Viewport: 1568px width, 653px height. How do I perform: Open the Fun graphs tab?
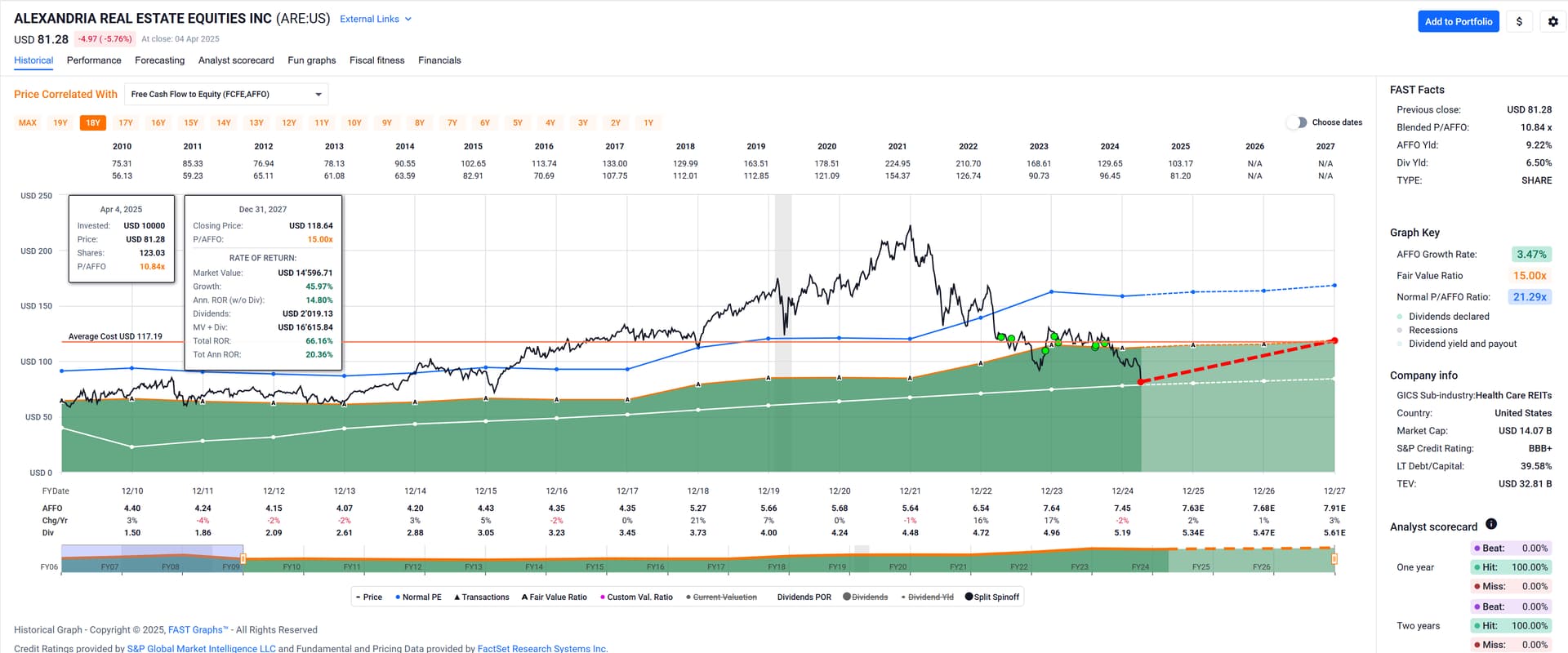tap(312, 60)
